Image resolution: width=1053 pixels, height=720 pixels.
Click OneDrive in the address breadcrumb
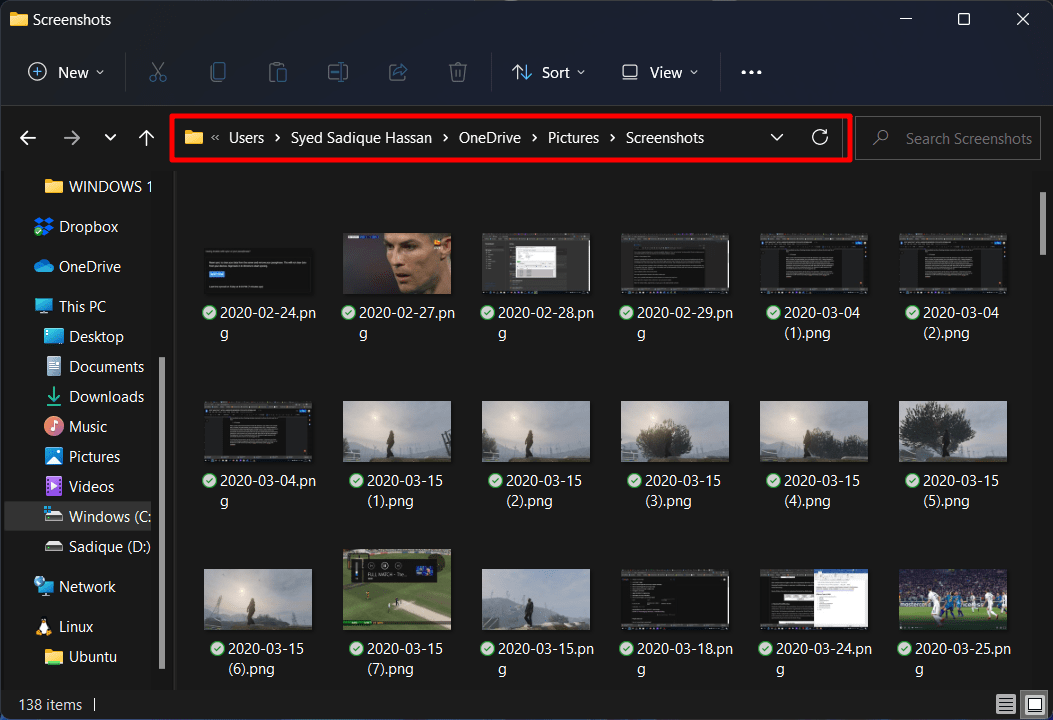click(489, 138)
